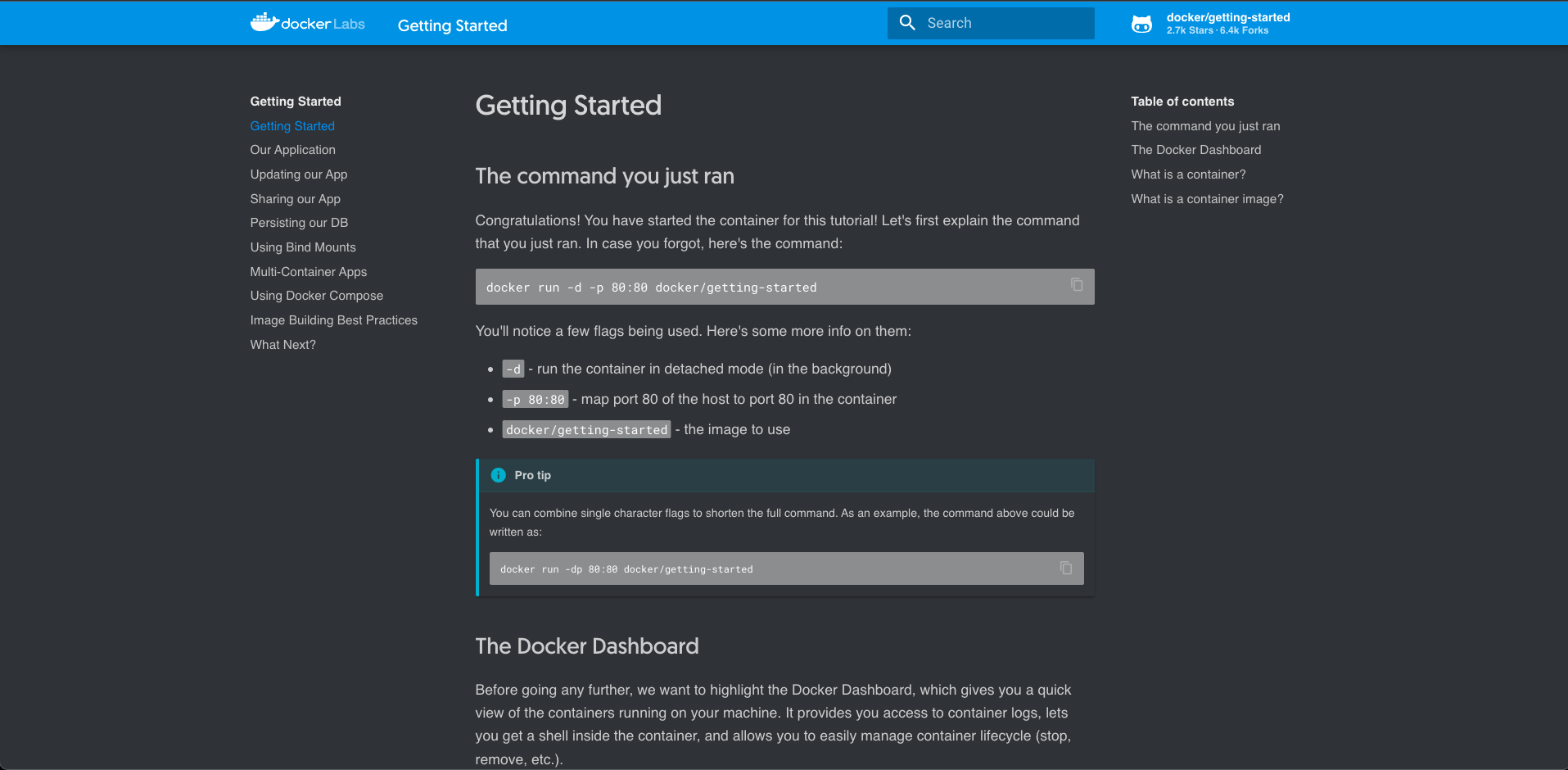Click the search magnifier icon
The image size is (1568, 770).
pyautogui.click(x=907, y=23)
